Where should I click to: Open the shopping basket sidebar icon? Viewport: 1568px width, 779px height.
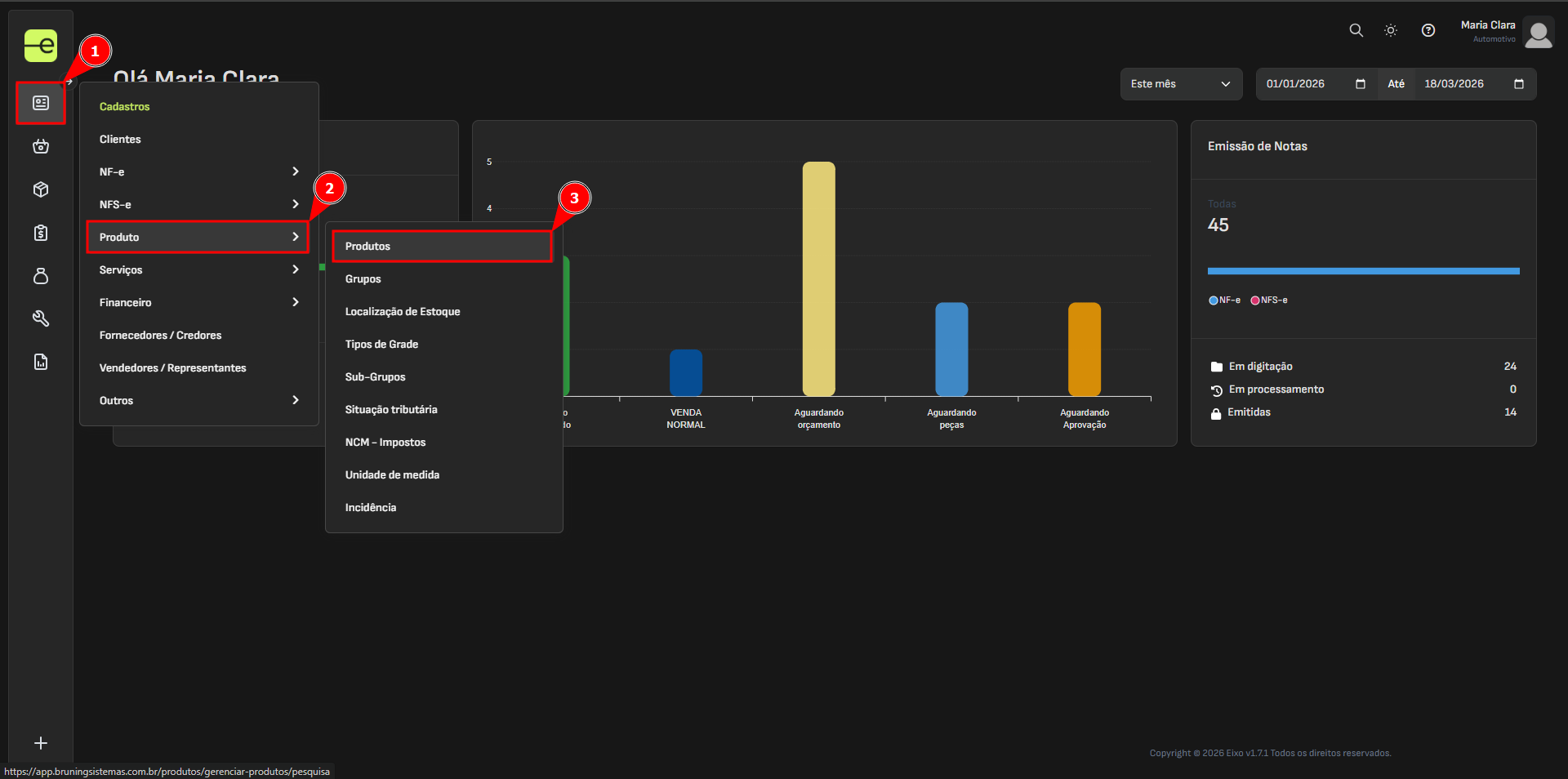point(41,147)
